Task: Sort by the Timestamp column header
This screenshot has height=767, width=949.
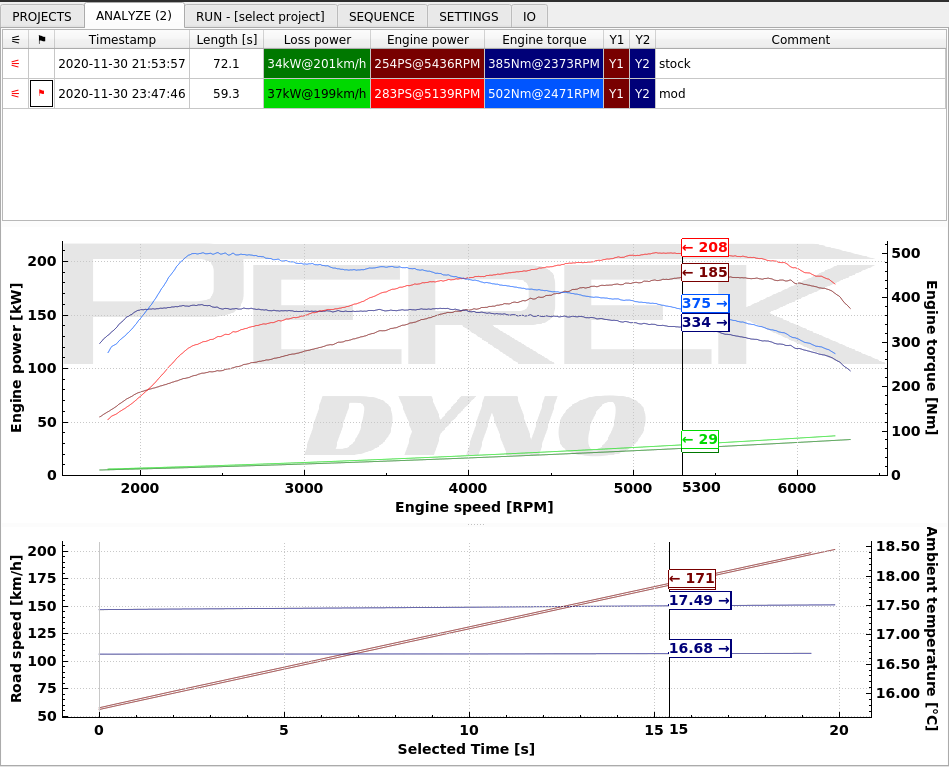Action: 122,39
